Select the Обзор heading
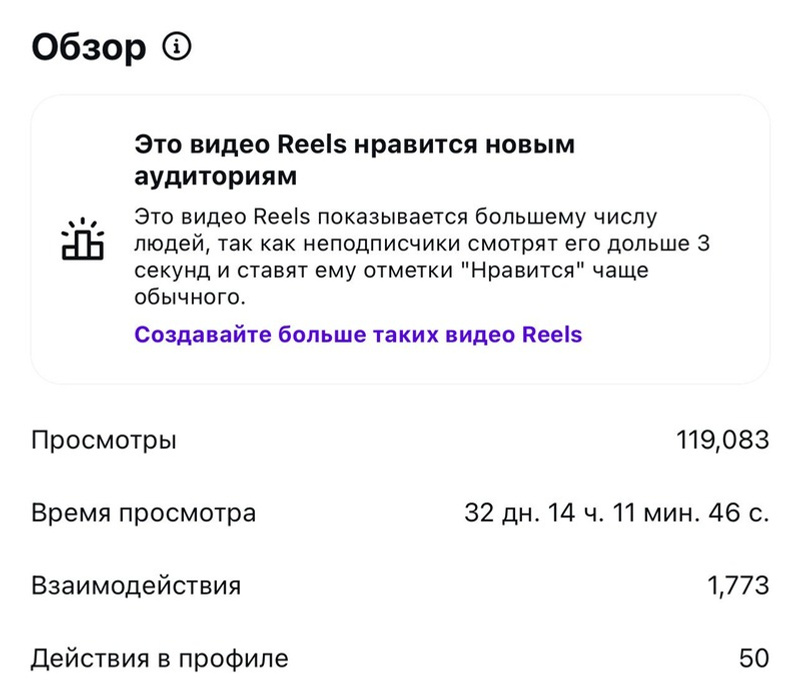 (89, 47)
